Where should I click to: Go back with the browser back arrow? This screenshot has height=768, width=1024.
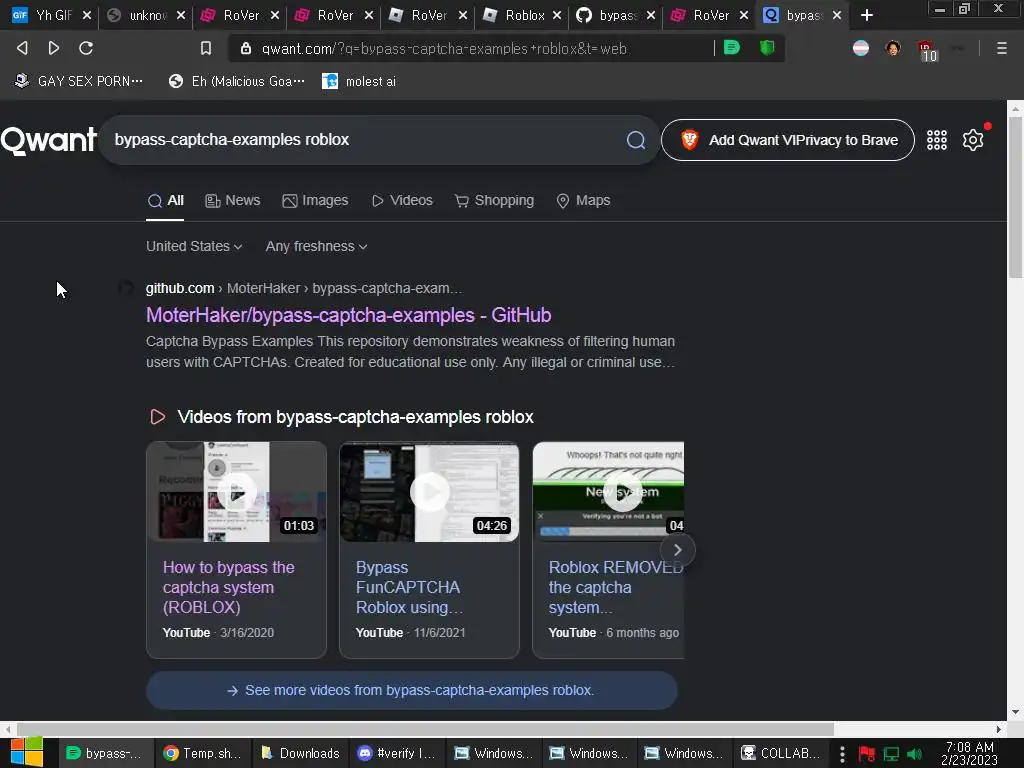tap(22, 48)
